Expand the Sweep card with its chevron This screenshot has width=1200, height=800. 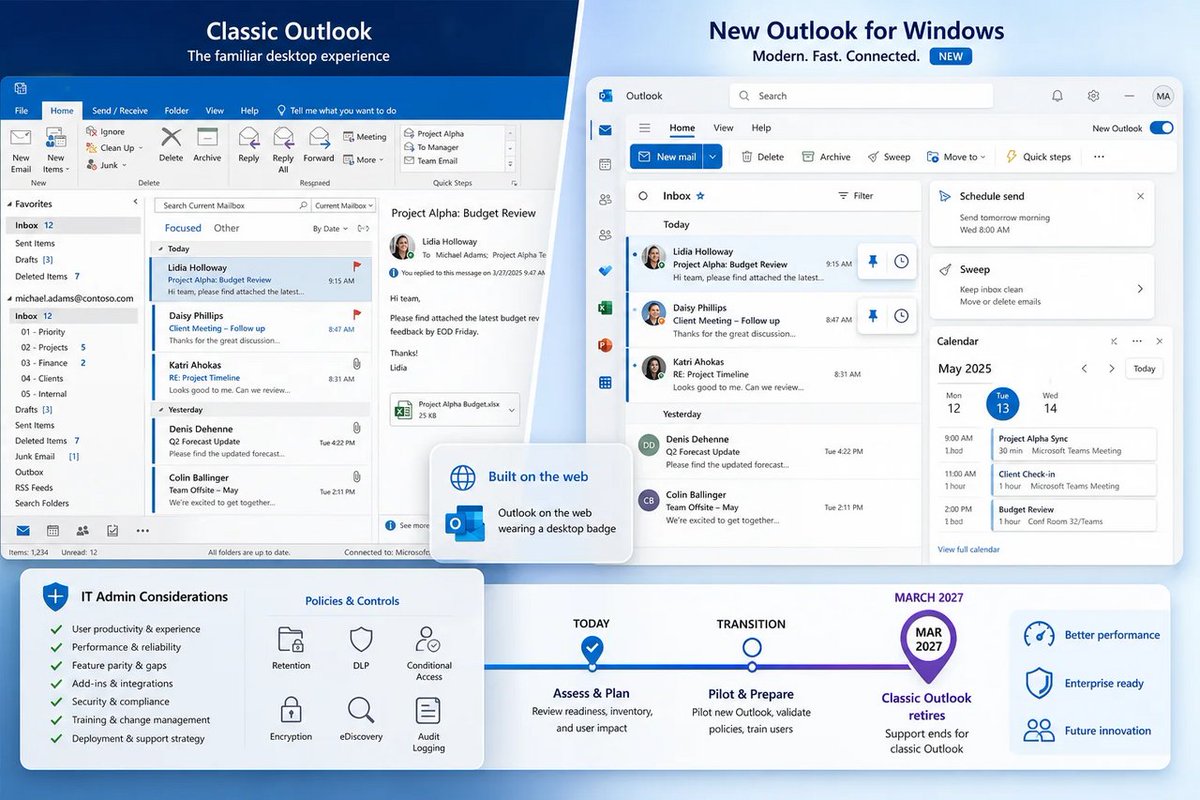point(1140,289)
